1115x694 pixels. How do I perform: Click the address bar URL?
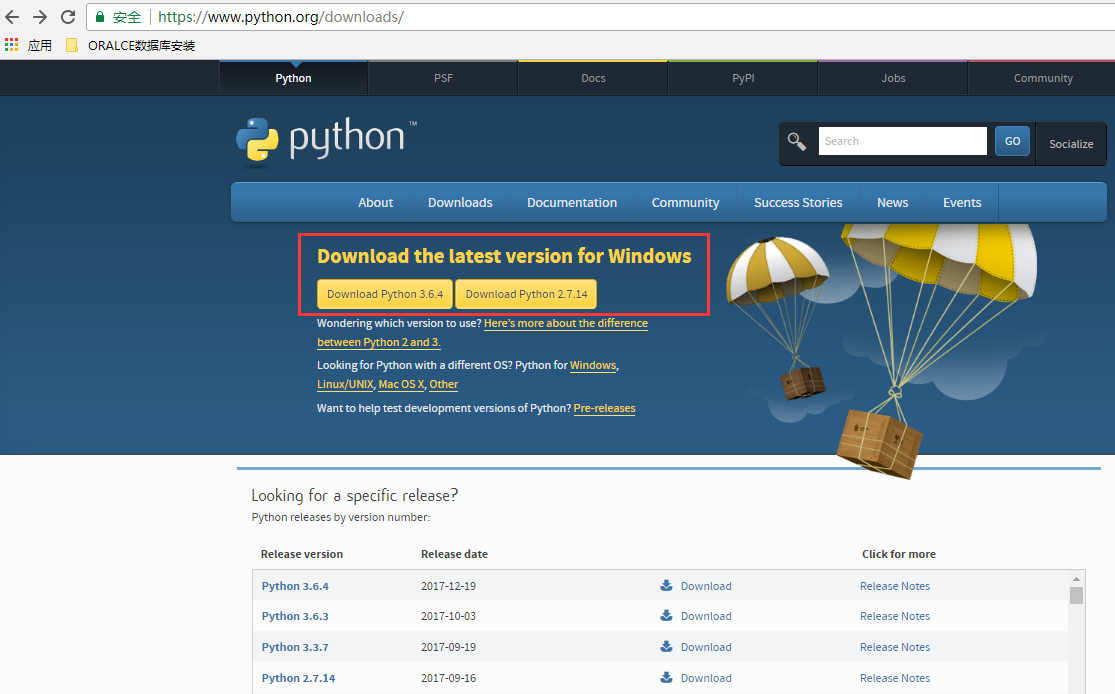click(x=281, y=16)
